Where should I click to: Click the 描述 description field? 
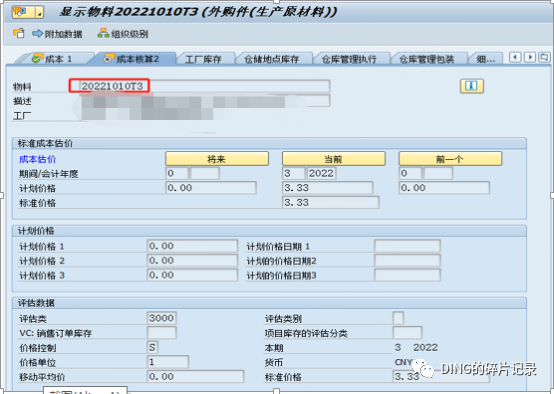(205, 101)
